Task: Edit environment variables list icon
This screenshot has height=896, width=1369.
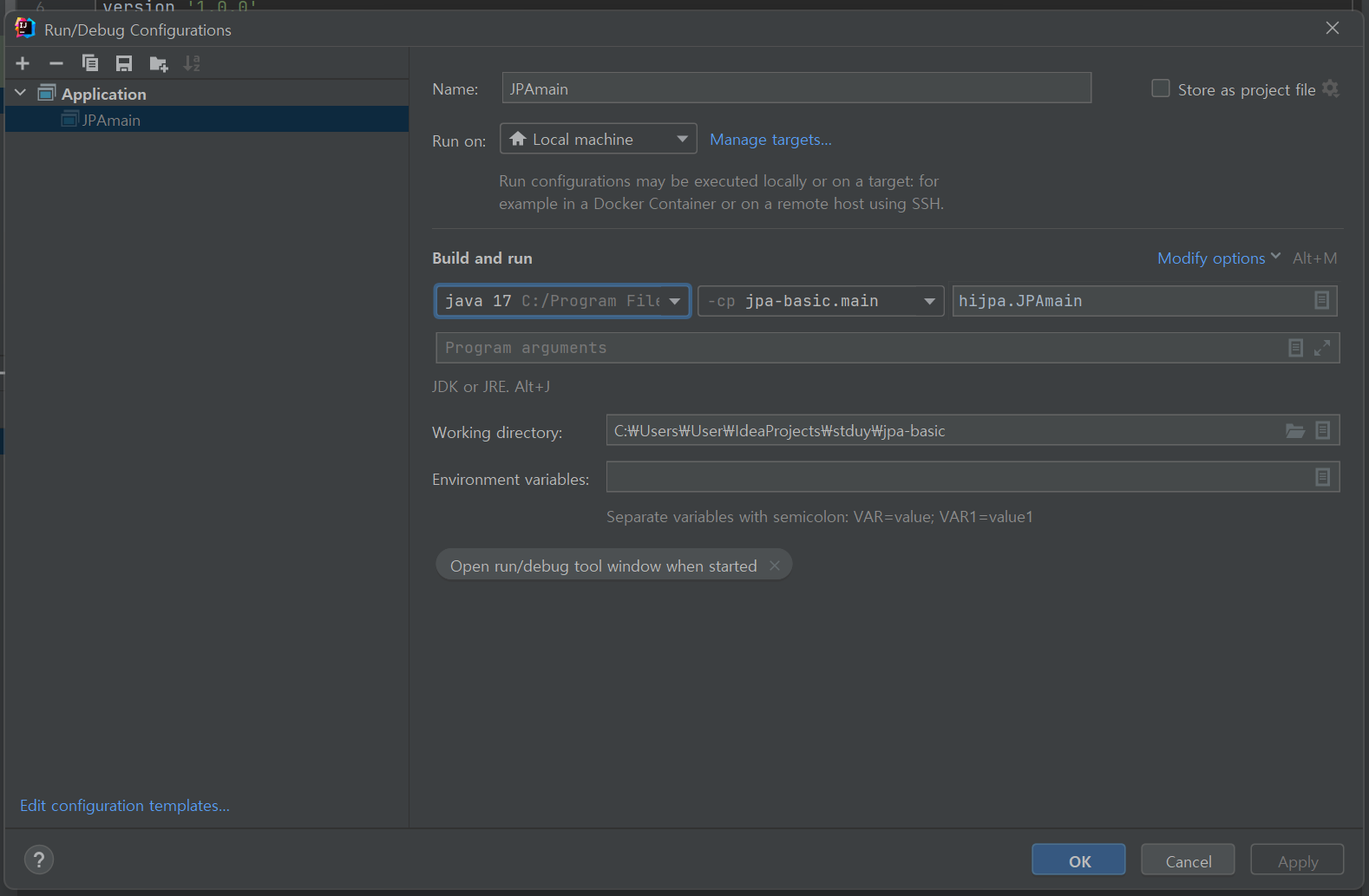Action: click(1323, 477)
